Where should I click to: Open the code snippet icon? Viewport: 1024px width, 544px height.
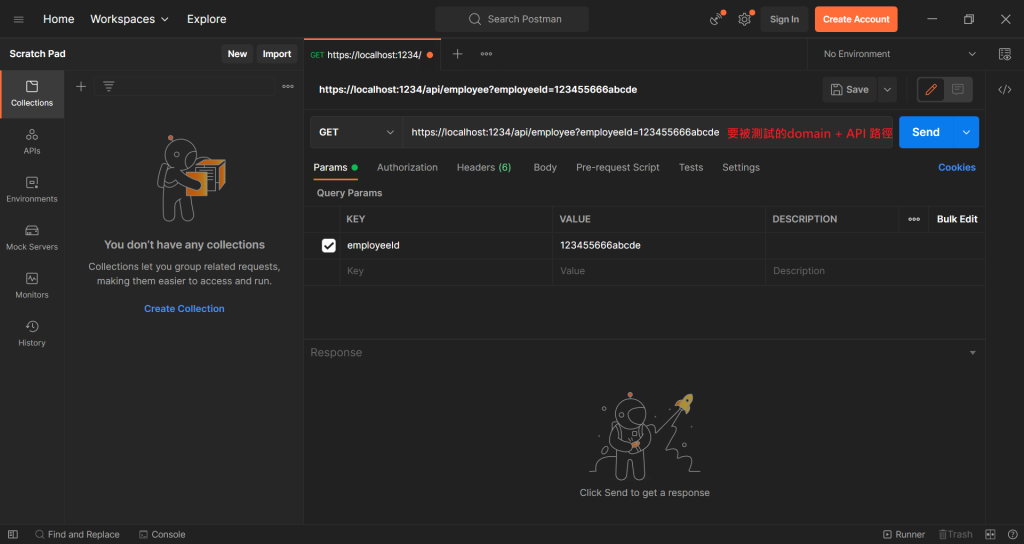pyautogui.click(x=1005, y=89)
